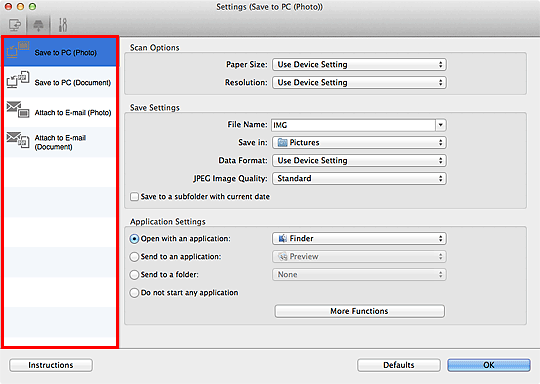Choose Attach to E-mail (Document) item

pyautogui.click(x=60, y=142)
